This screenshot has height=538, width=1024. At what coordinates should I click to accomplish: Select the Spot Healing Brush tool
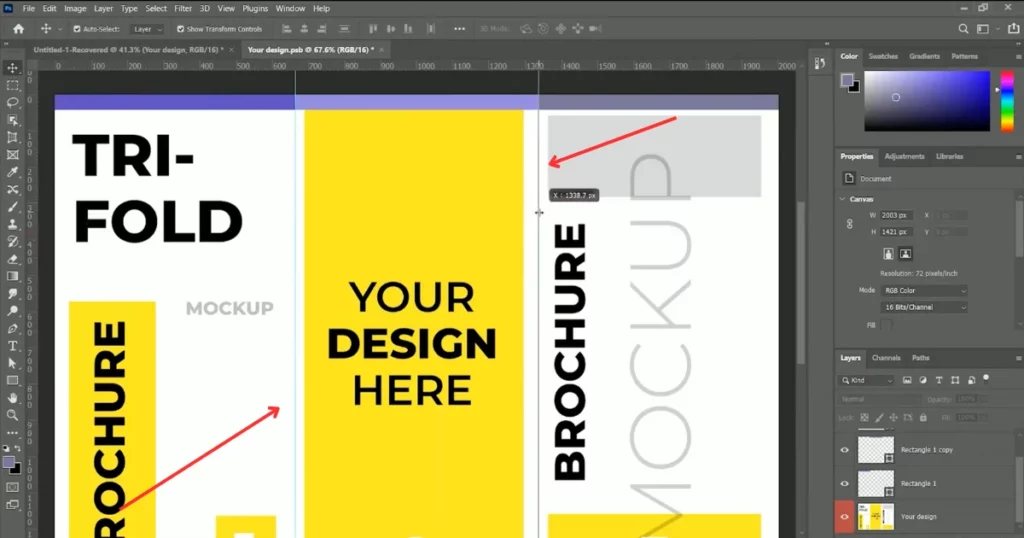12,189
